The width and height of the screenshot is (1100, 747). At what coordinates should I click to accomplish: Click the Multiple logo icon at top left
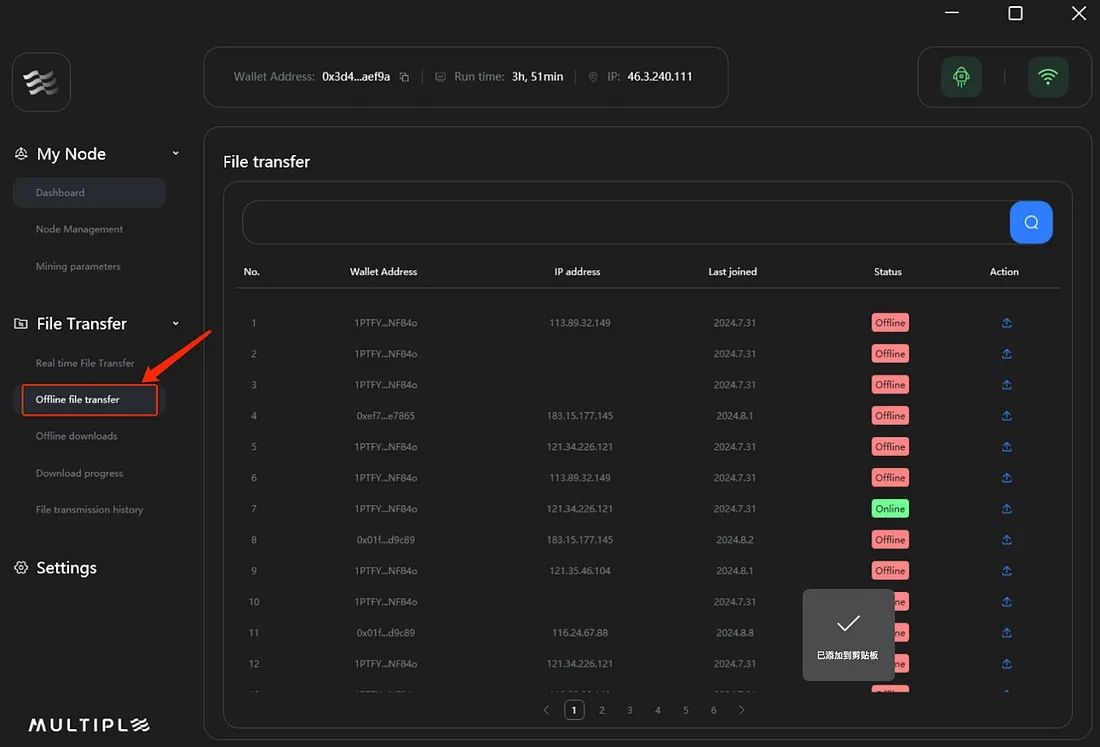(41, 82)
